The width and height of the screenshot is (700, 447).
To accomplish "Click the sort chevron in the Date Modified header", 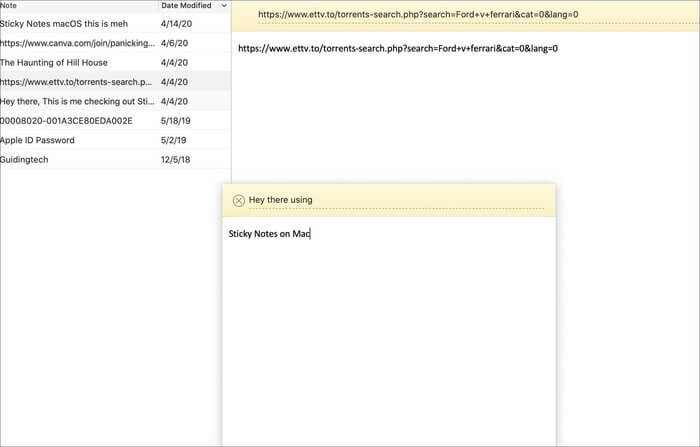I will coord(223,6).
